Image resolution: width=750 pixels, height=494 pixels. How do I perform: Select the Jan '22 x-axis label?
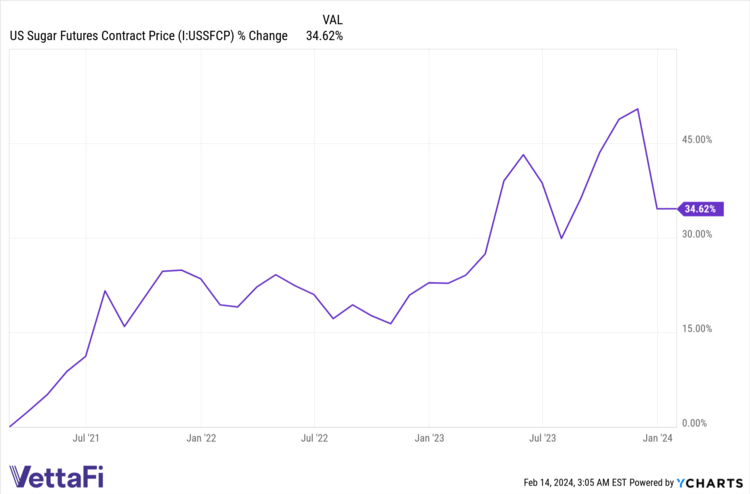(x=201, y=438)
